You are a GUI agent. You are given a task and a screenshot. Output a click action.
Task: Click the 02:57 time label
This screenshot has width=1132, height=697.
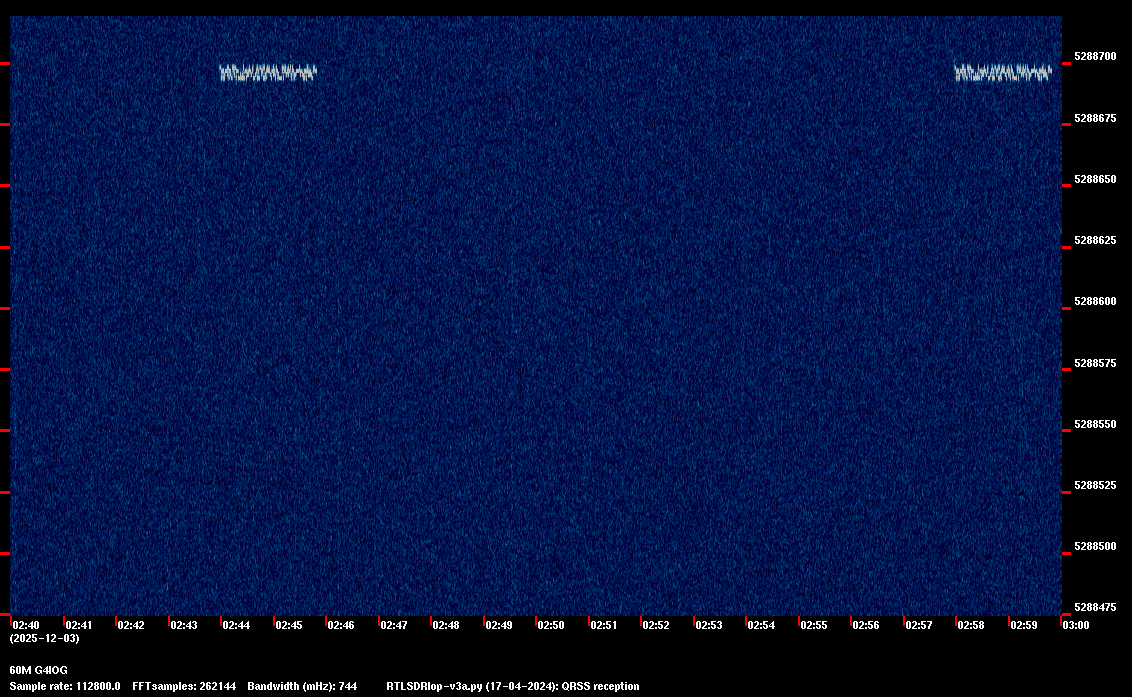(x=918, y=625)
